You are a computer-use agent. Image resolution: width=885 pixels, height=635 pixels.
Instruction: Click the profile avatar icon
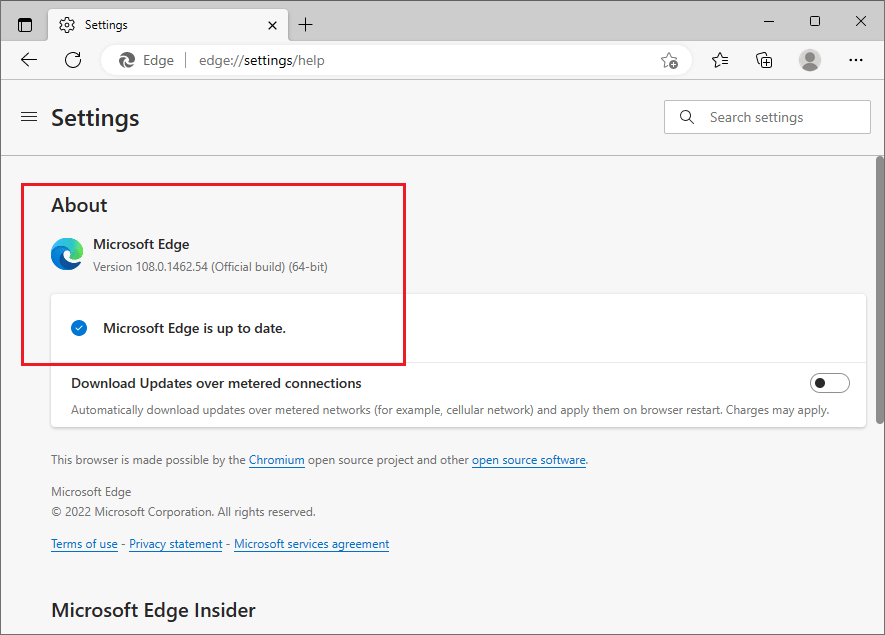810,60
